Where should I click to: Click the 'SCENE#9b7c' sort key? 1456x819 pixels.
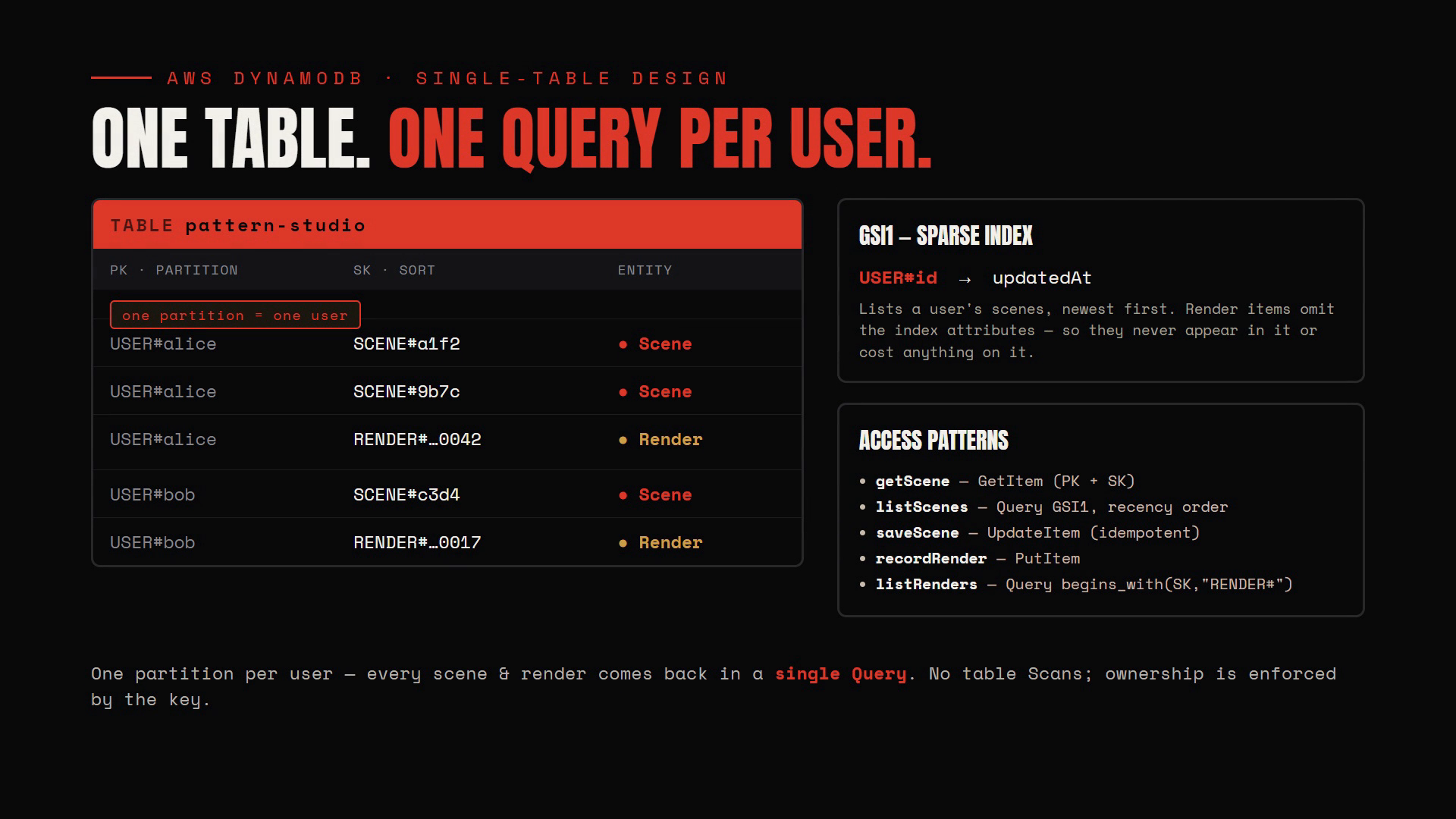[x=406, y=391]
